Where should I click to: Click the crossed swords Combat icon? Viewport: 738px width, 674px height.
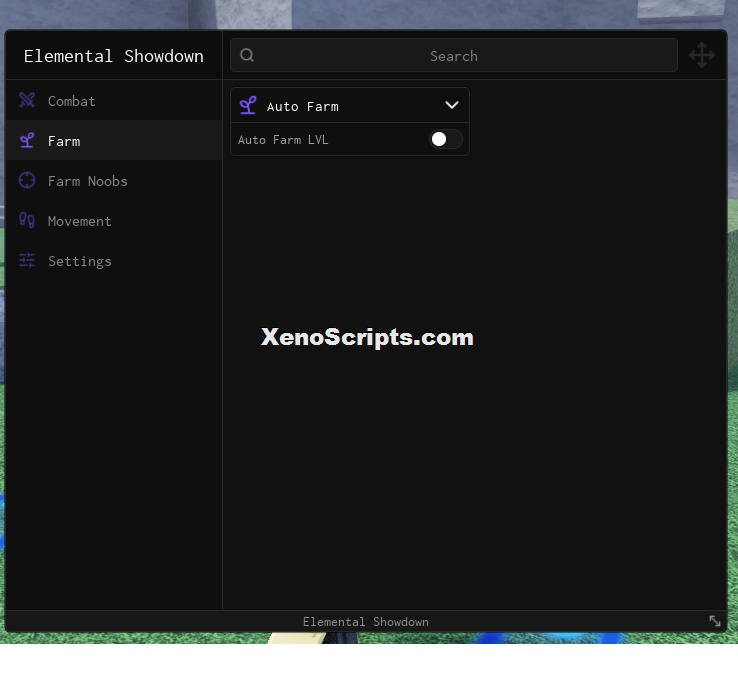27,100
